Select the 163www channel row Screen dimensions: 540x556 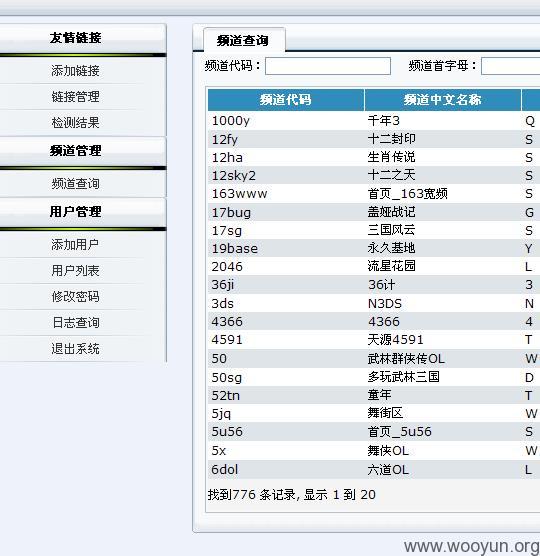[x=374, y=194]
